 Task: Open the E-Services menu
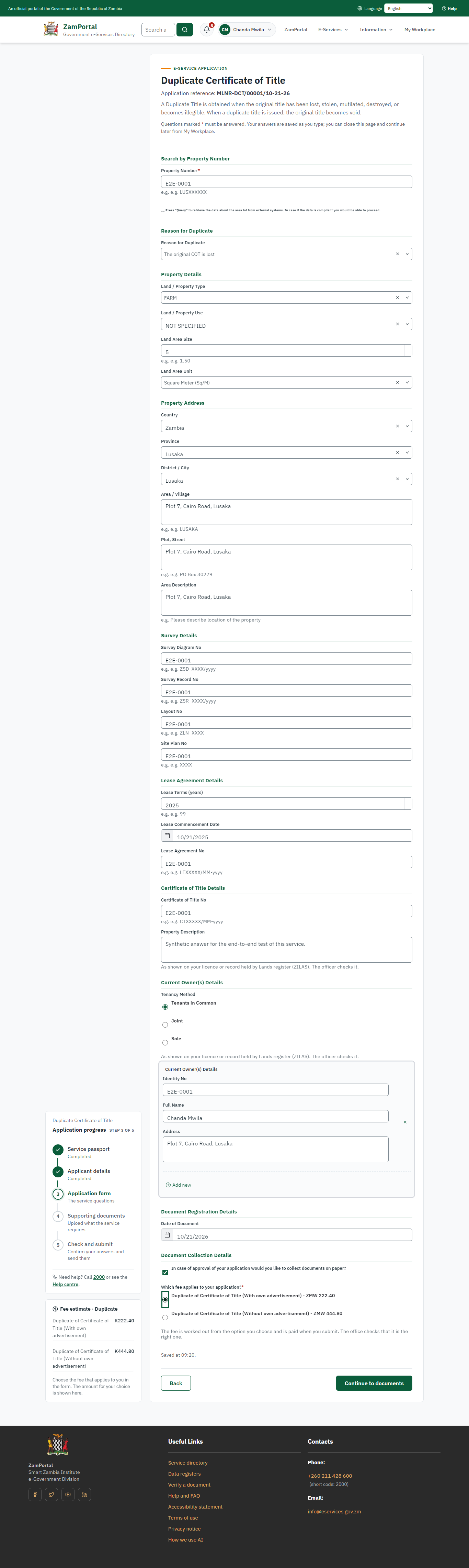pos(333,30)
